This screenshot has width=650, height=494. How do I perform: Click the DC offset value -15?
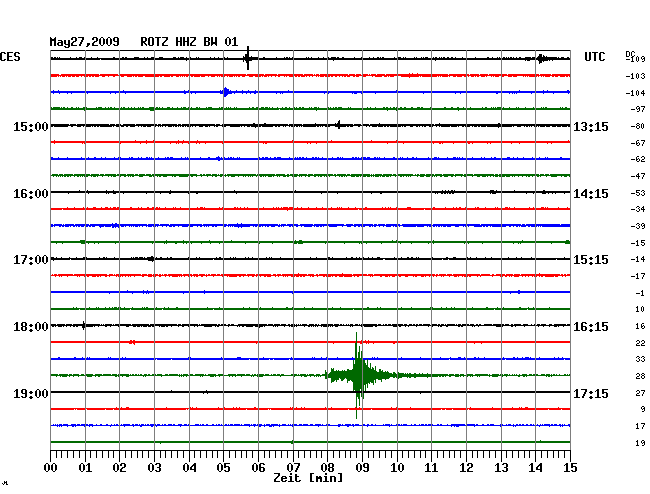pyautogui.click(x=638, y=243)
